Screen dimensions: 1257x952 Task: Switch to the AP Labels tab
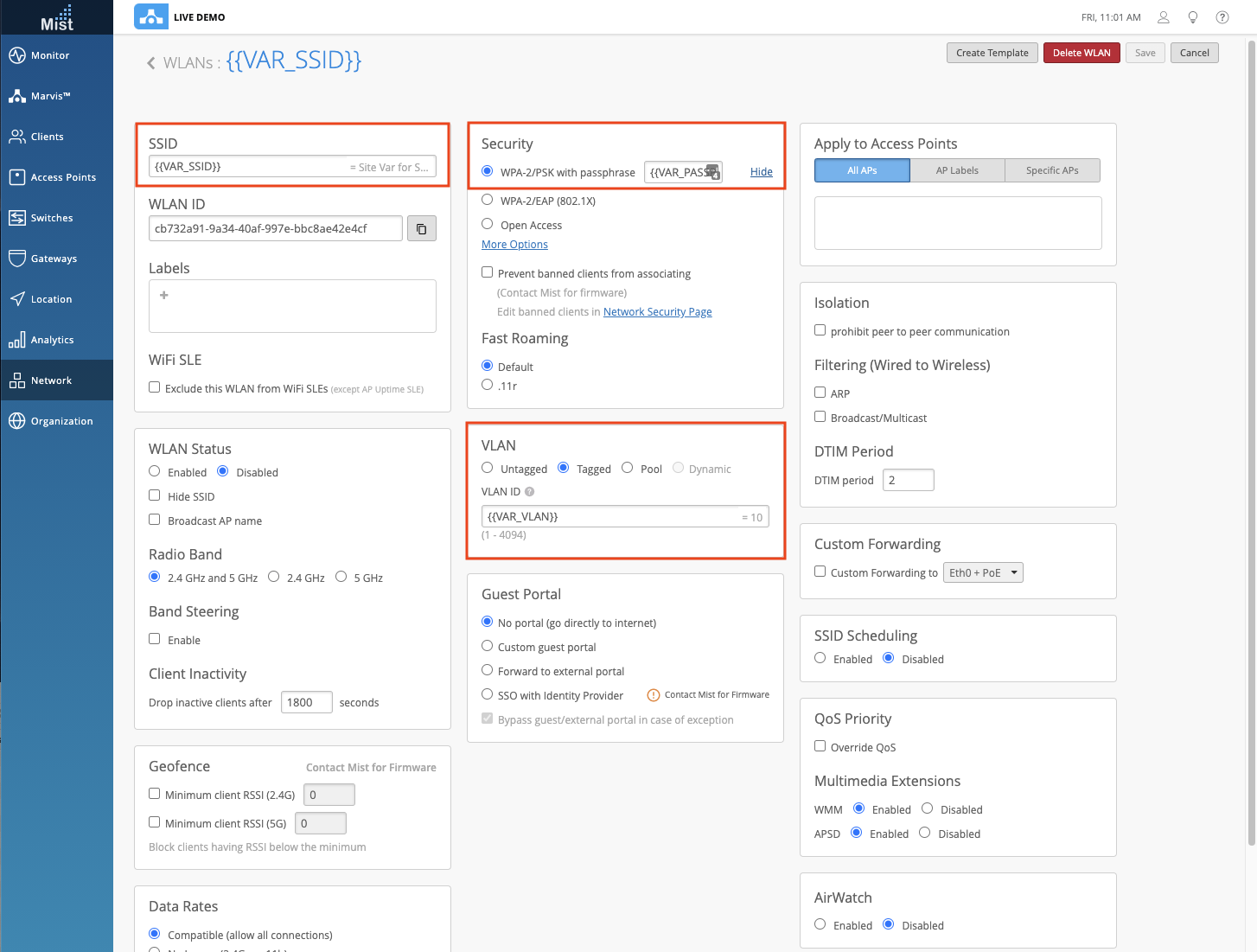click(x=957, y=170)
